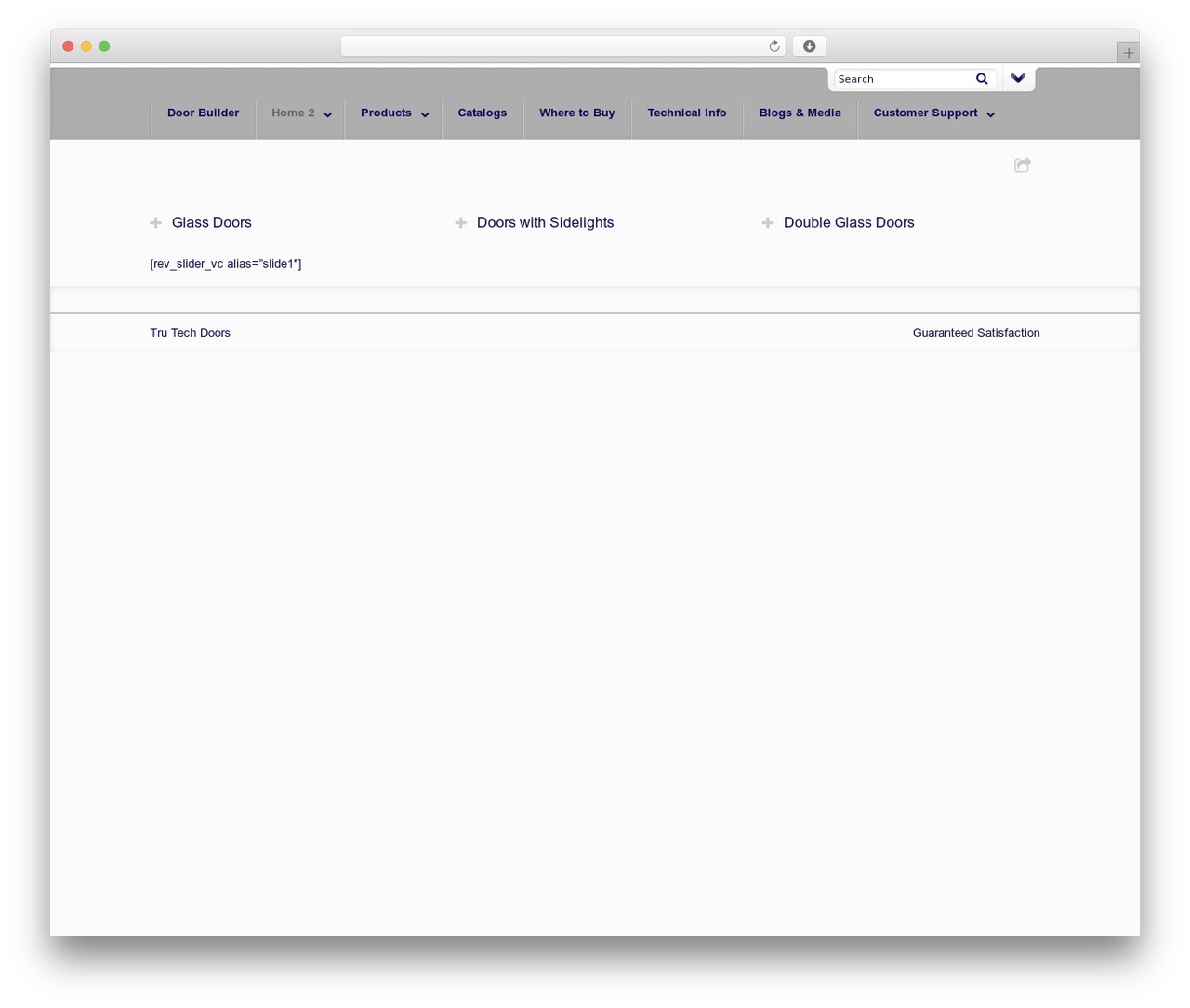
Task: Expand the Glass Doors section
Action: [x=212, y=222]
